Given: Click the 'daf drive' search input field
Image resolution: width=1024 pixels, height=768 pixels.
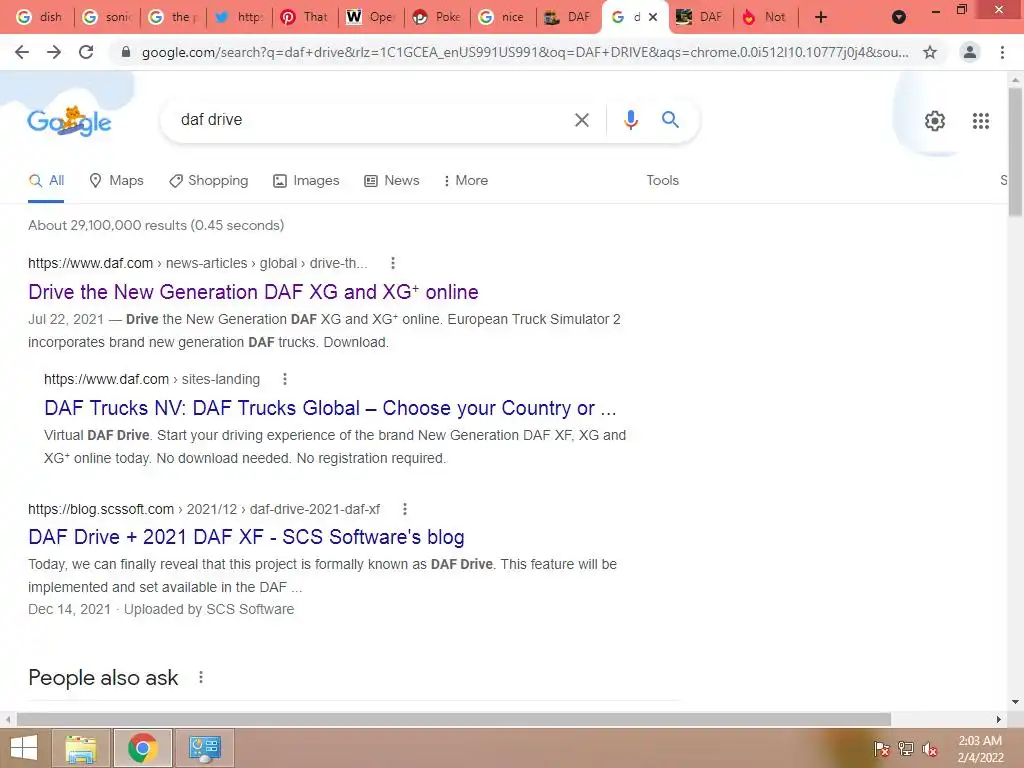Looking at the screenshot, I should pos(372,120).
